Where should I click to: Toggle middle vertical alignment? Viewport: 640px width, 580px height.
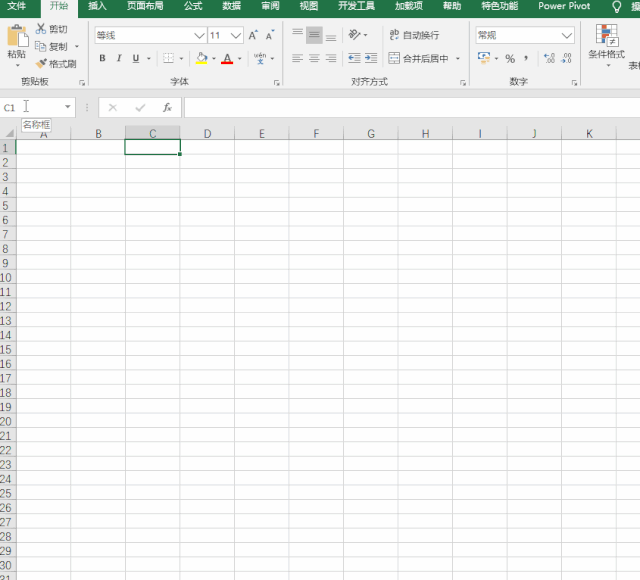pyautogui.click(x=314, y=35)
